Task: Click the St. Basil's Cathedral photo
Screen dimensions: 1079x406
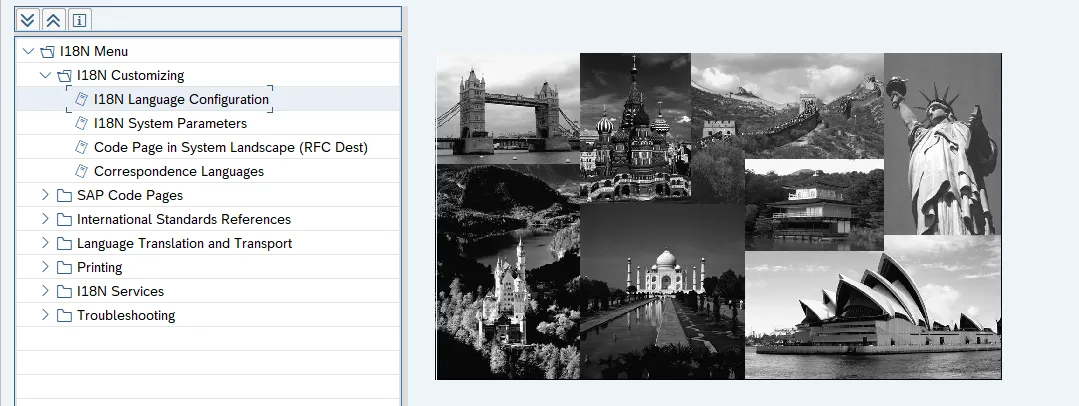Action: coord(635,128)
